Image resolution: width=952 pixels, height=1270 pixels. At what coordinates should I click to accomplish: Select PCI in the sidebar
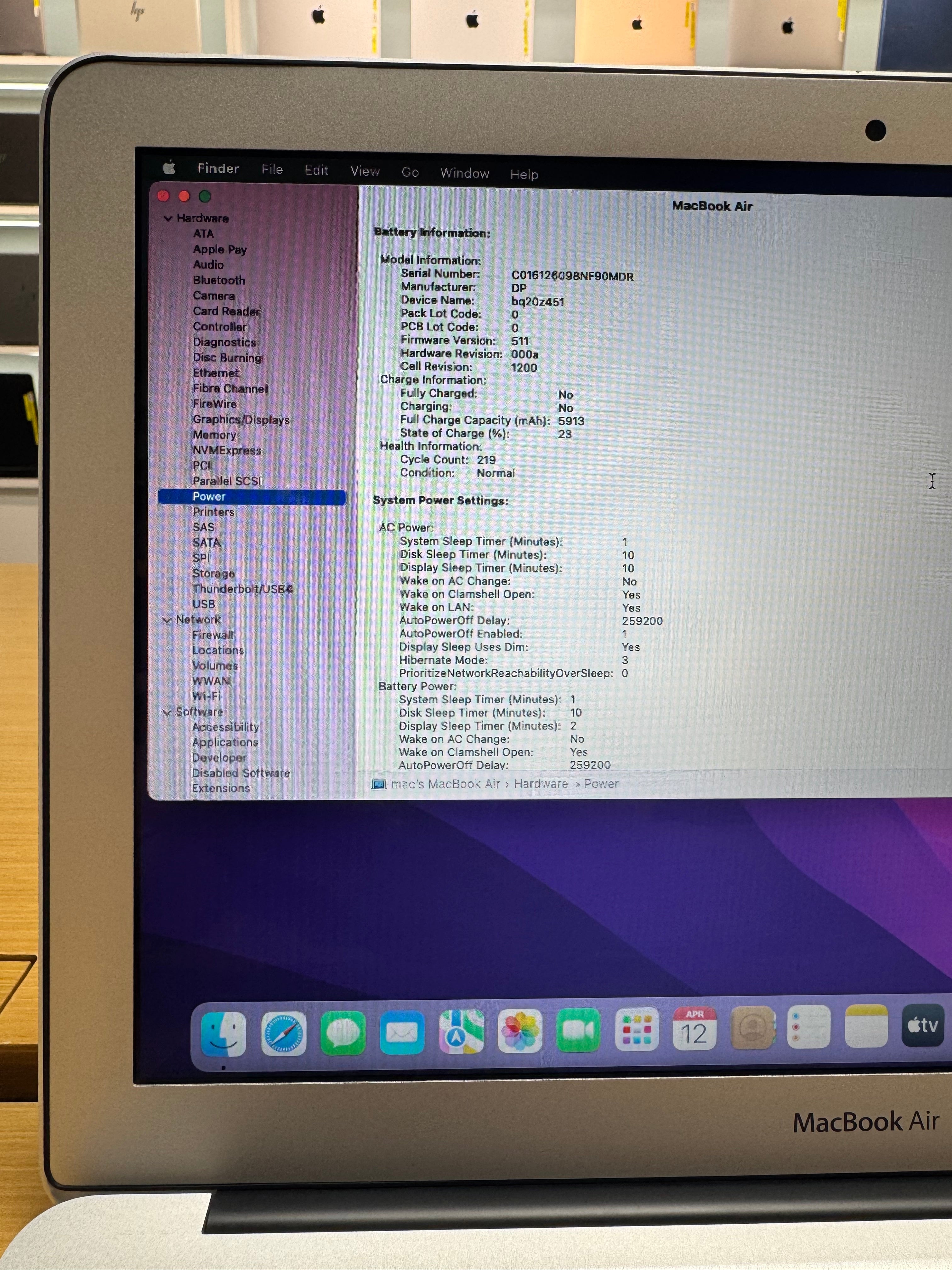(x=201, y=466)
